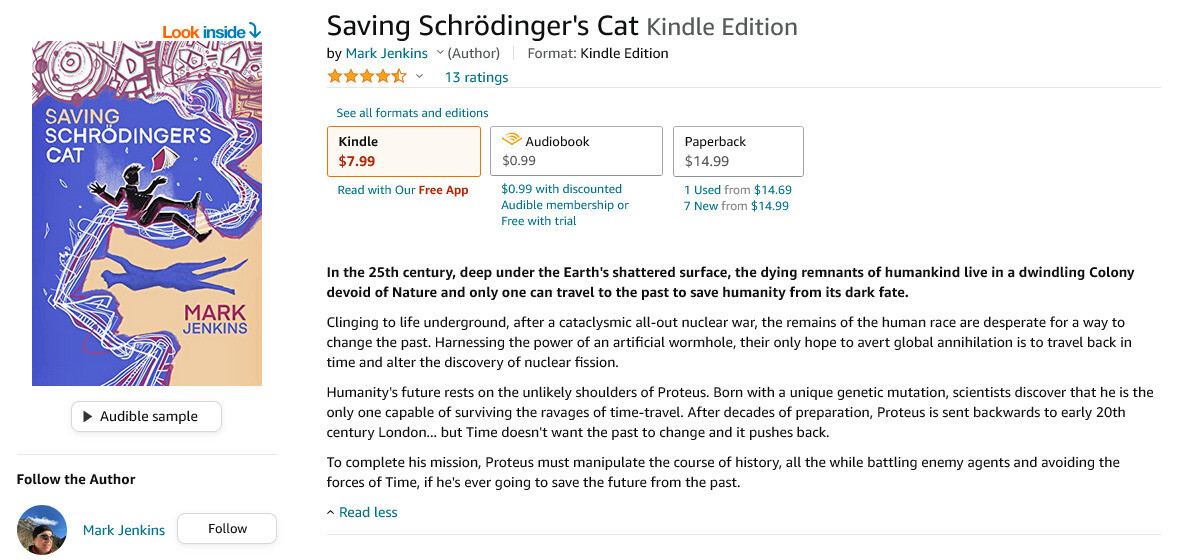
Task: Open the 13 ratings link
Action: (476, 77)
